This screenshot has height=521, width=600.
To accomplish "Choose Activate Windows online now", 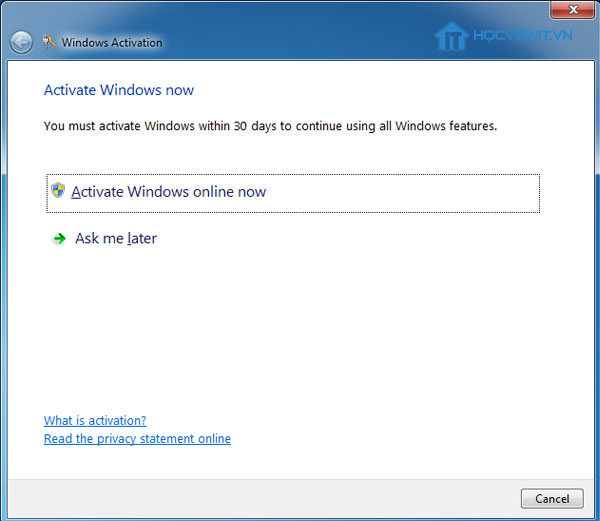I will click(293, 193).
